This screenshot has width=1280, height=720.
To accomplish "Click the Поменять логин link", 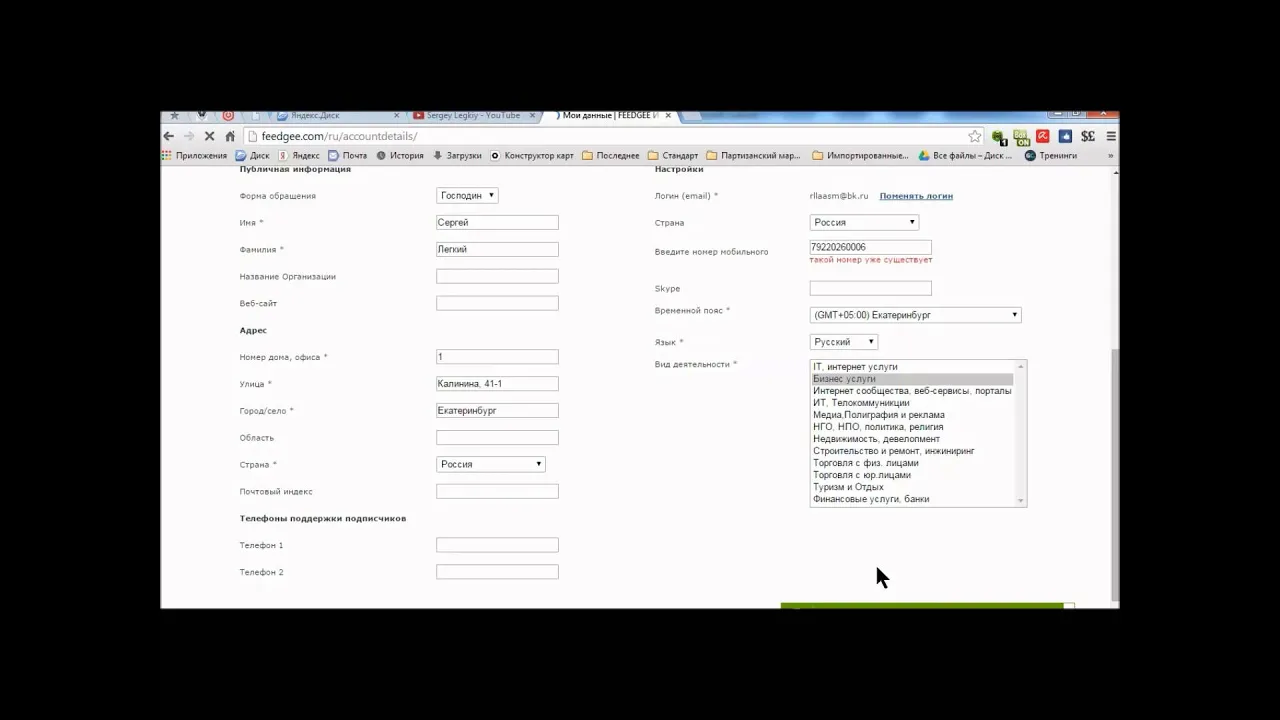I will coord(916,196).
